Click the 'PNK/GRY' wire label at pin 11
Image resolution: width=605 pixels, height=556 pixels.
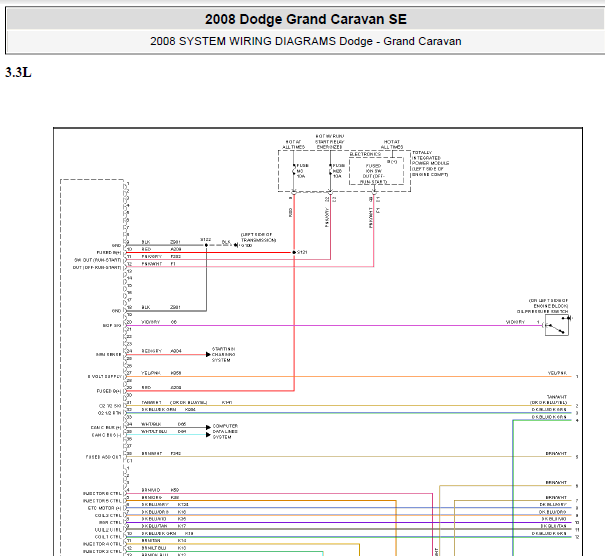coord(152,257)
